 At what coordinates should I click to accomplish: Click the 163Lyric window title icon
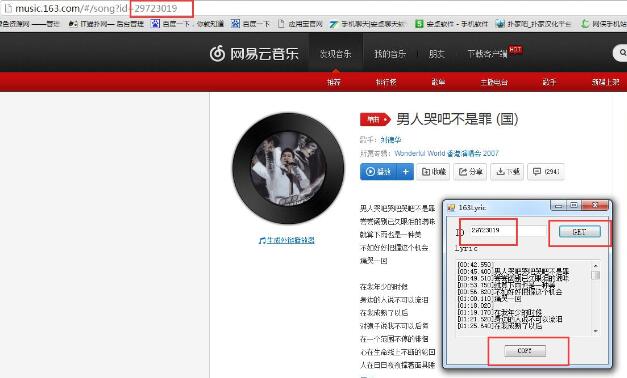pyautogui.click(x=451, y=207)
